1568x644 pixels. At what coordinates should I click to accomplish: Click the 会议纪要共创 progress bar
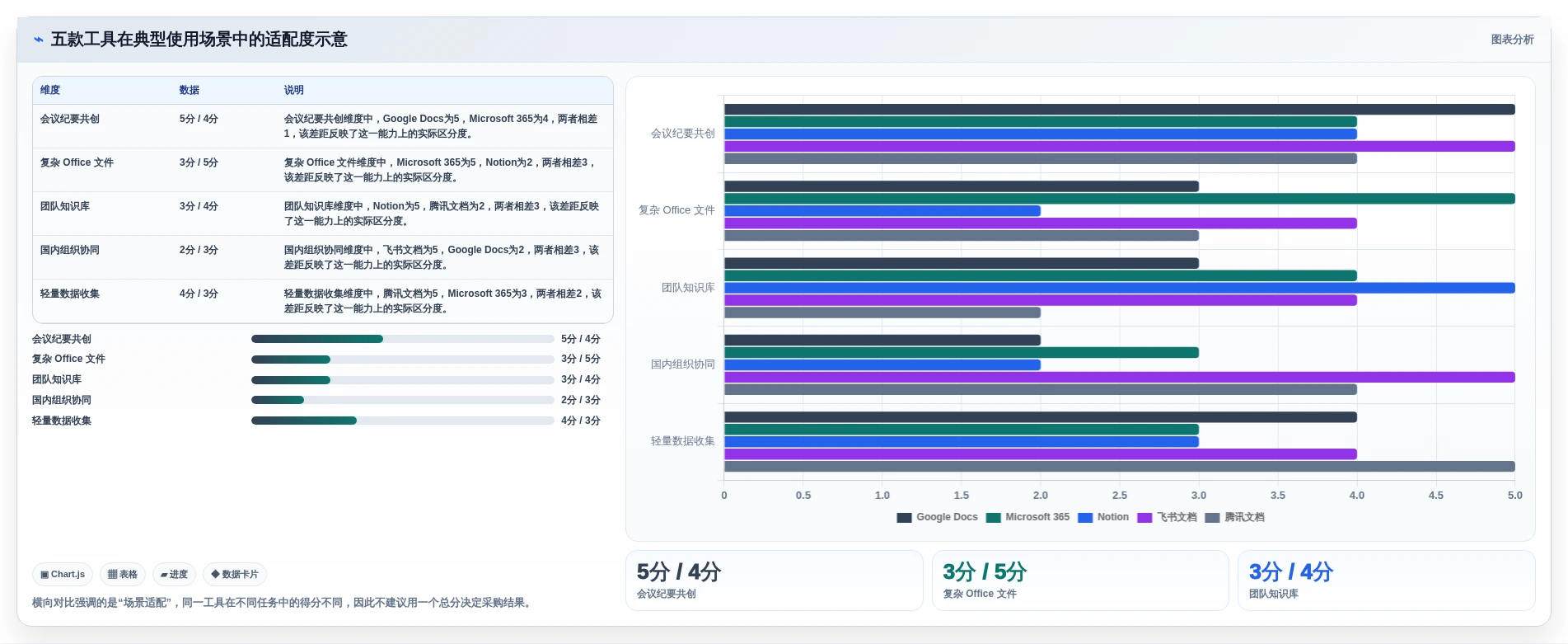tap(402, 339)
